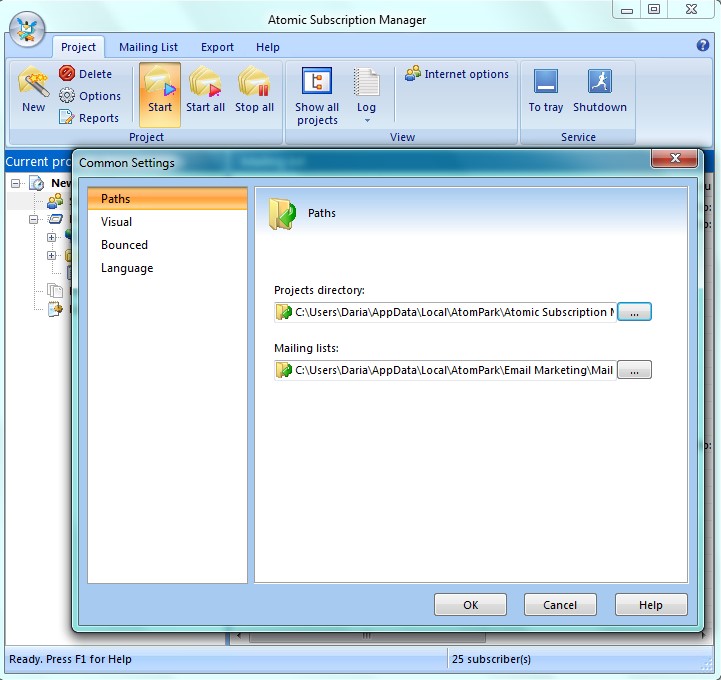
Task: Select Paths in settings list
Action: [x=167, y=199]
